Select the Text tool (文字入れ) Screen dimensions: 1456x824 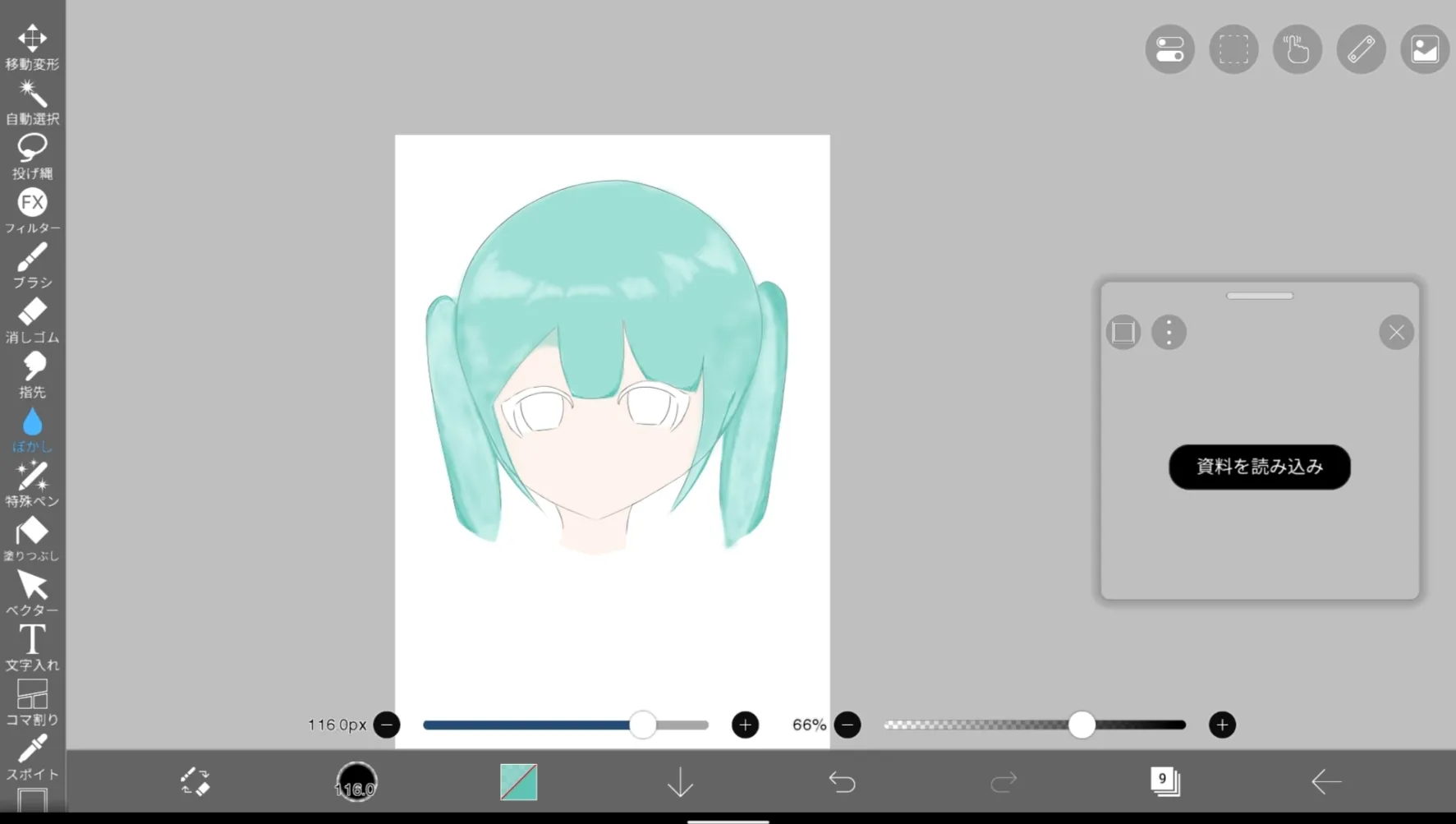[32, 648]
